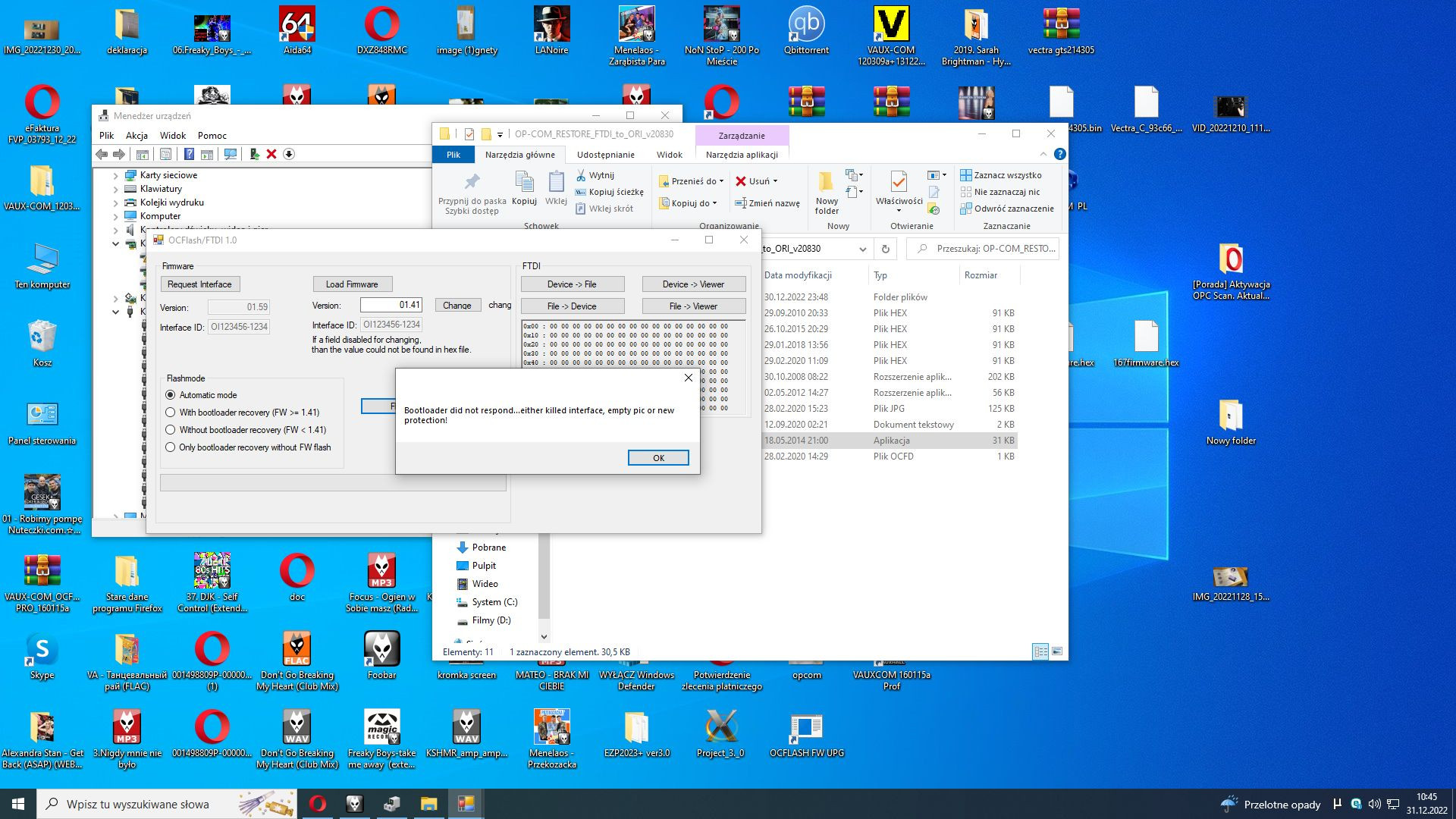Open the address bar history dropdown
1456x819 pixels.
click(x=862, y=249)
